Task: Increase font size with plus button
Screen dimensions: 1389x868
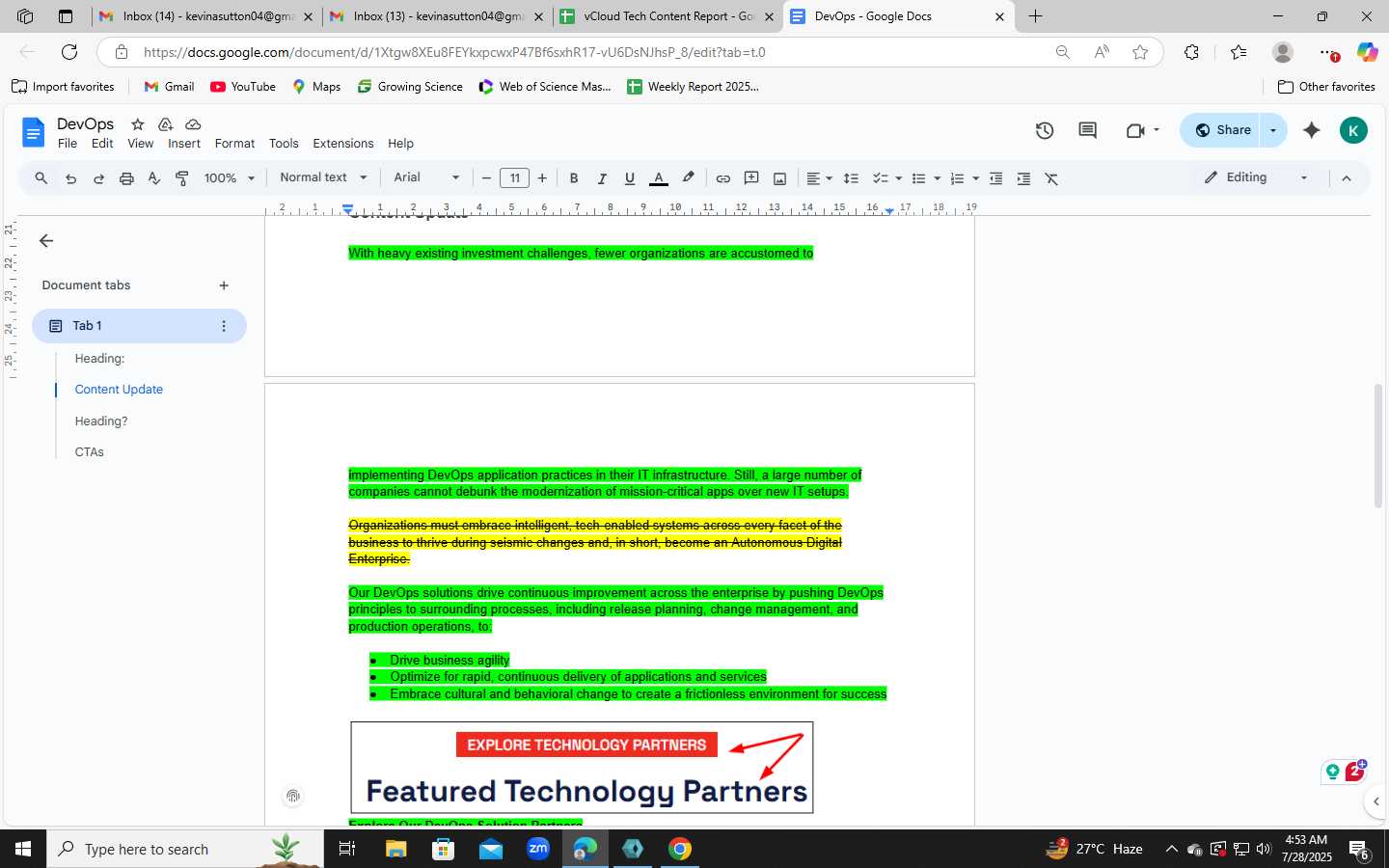Action: pyautogui.click(x=542, y=178)
